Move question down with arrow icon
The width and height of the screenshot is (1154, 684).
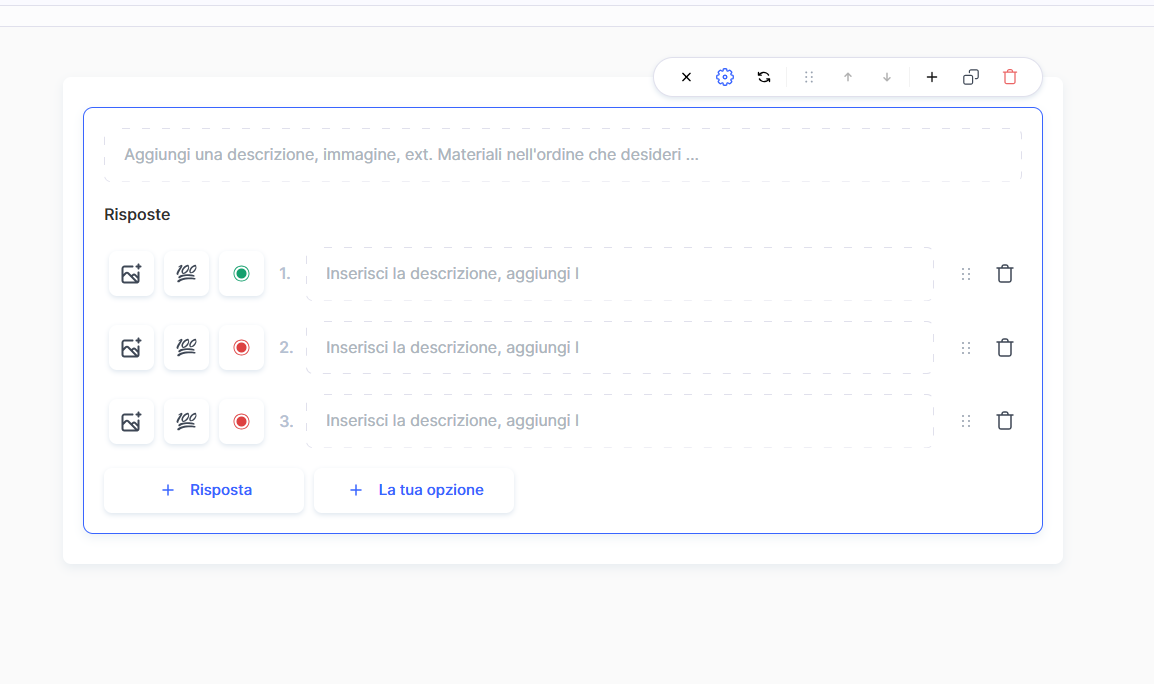click(x=887, y=77)
